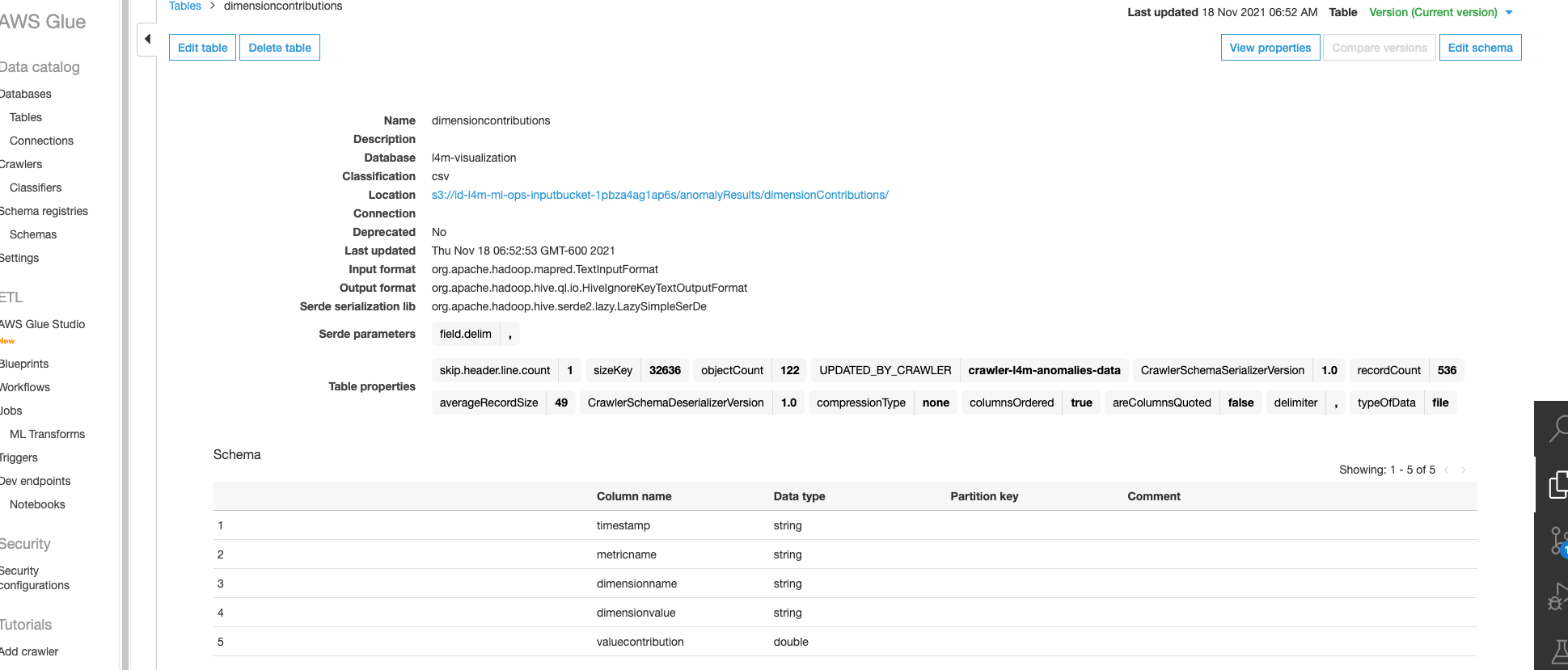1568x670 pixels.
Task: Click the double data type cell
Action: pos(791,642)
